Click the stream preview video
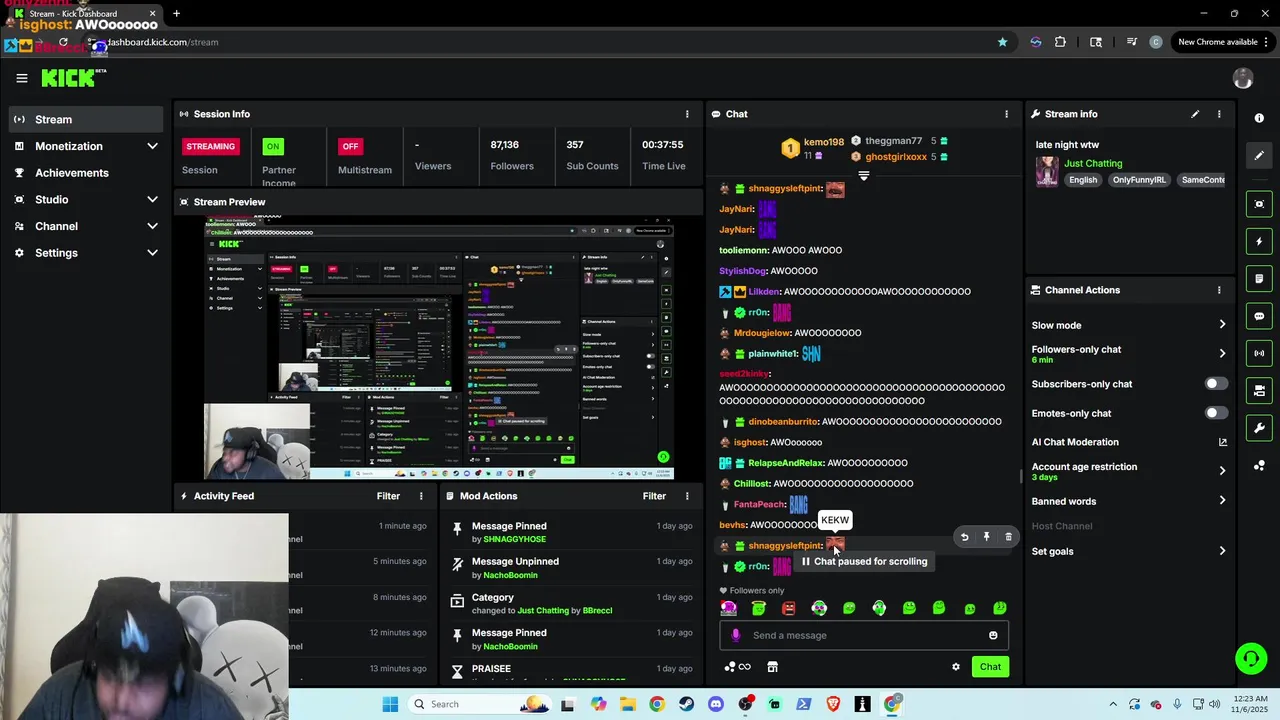 click(x=439, y=347)
